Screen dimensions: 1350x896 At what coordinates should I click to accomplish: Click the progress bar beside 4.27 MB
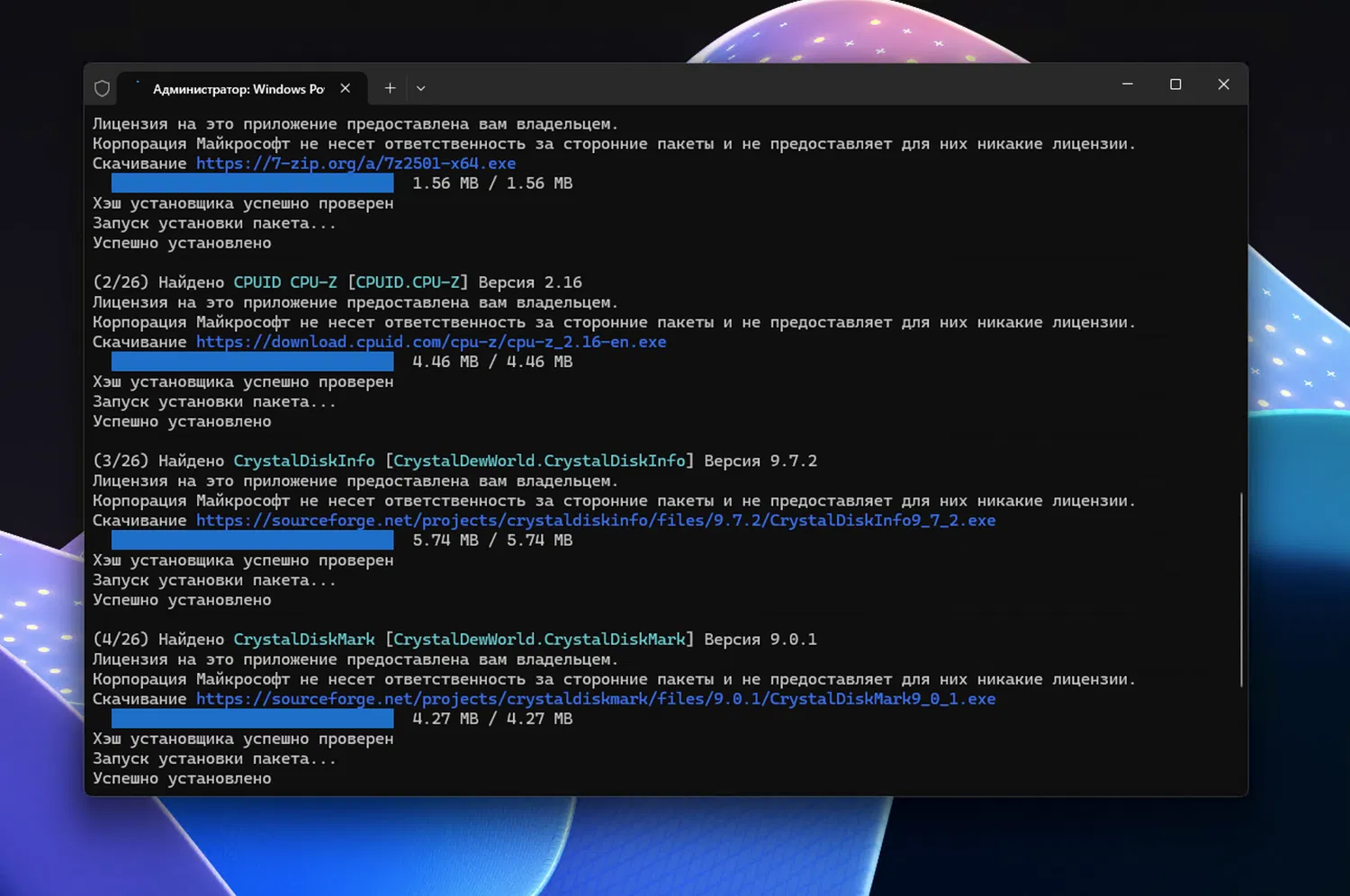tap(253, 719)
